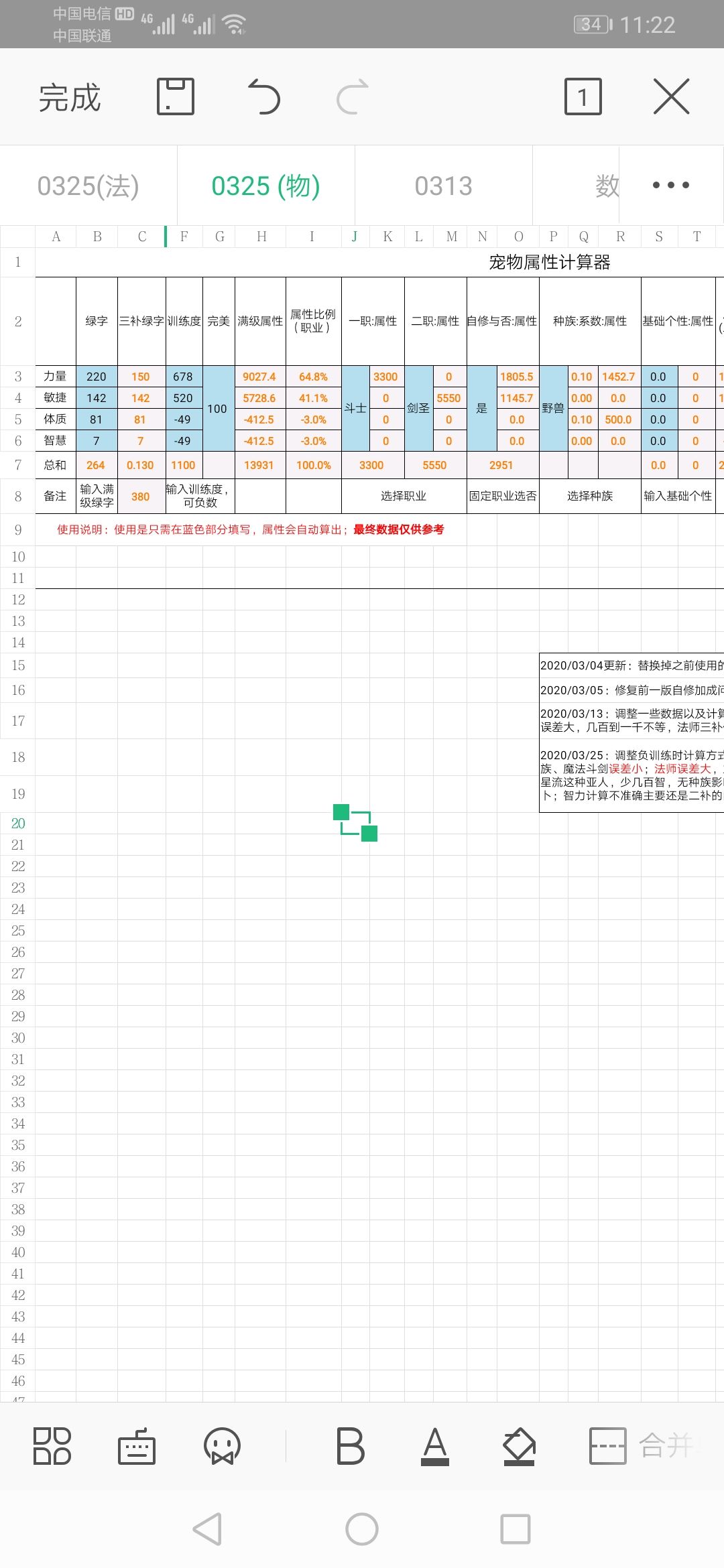Select the 是 self-cultivation cell
724x1568 pixels.
[x=482, y=408]
